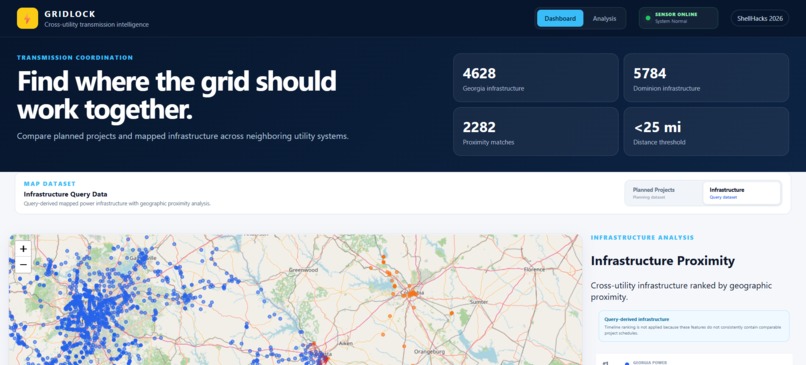This screenshot has height=365, width=806.
Task: Open the 2282 Proximity matches card
Action: tap(536, 131)
